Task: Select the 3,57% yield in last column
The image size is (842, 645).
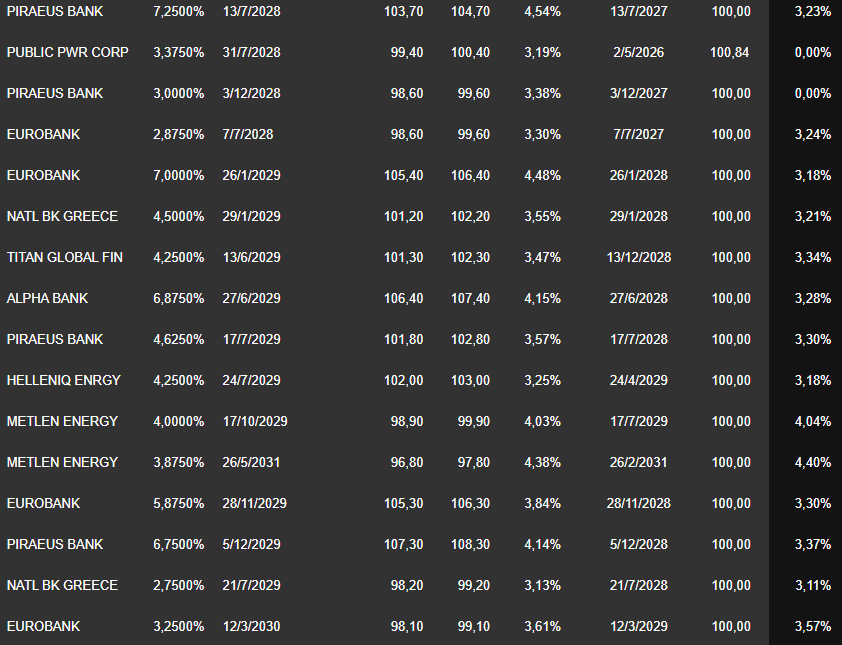Action: tap(812, 626)
